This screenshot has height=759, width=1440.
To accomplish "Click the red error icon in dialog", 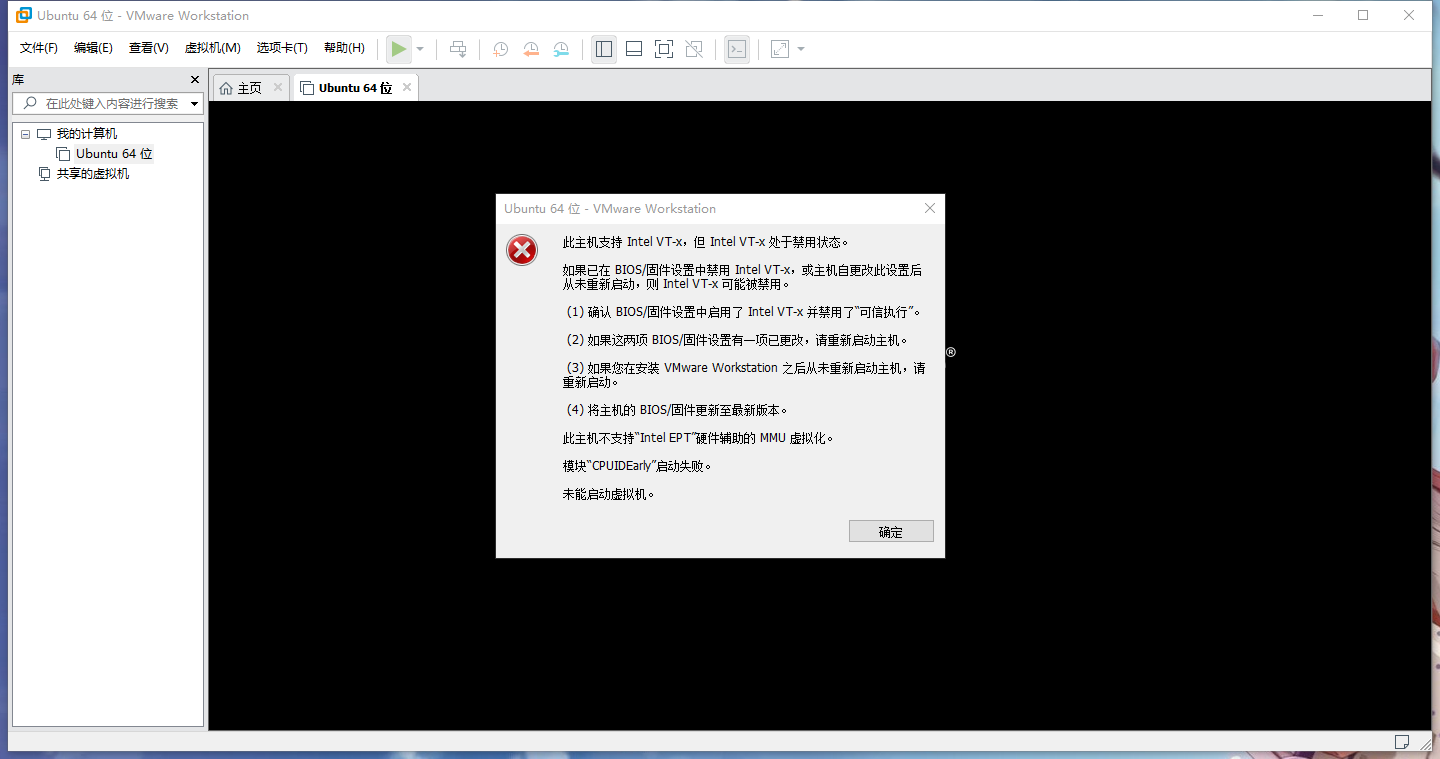I will point(522,250).
